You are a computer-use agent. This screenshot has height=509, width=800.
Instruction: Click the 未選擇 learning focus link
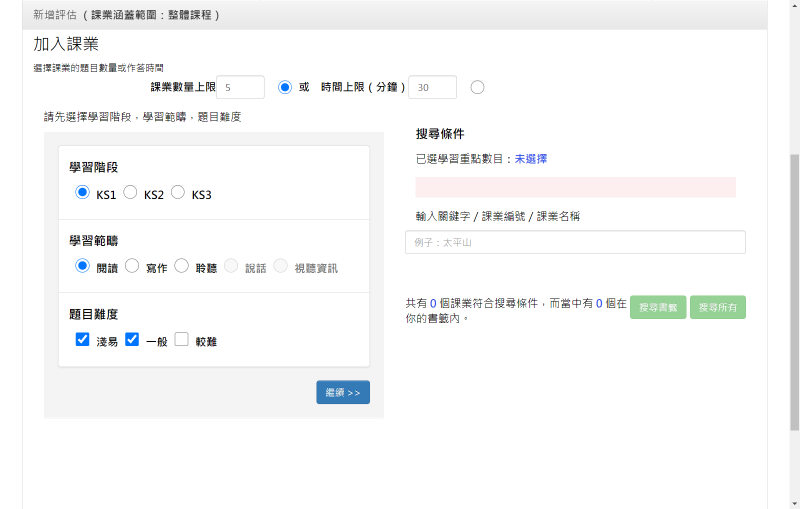point(531,159)
